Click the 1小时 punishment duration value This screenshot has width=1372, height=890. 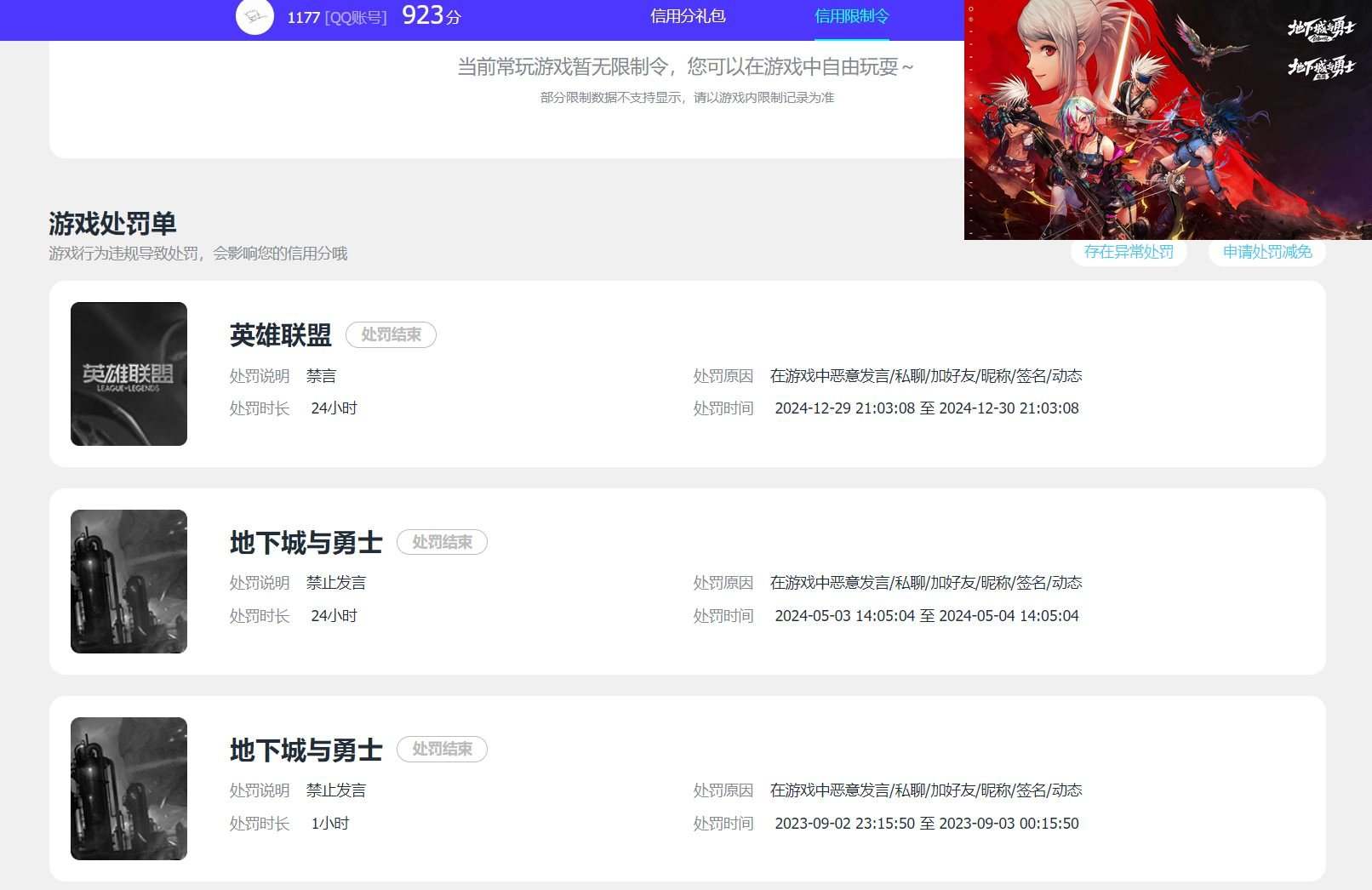click(x=330, y=824)
